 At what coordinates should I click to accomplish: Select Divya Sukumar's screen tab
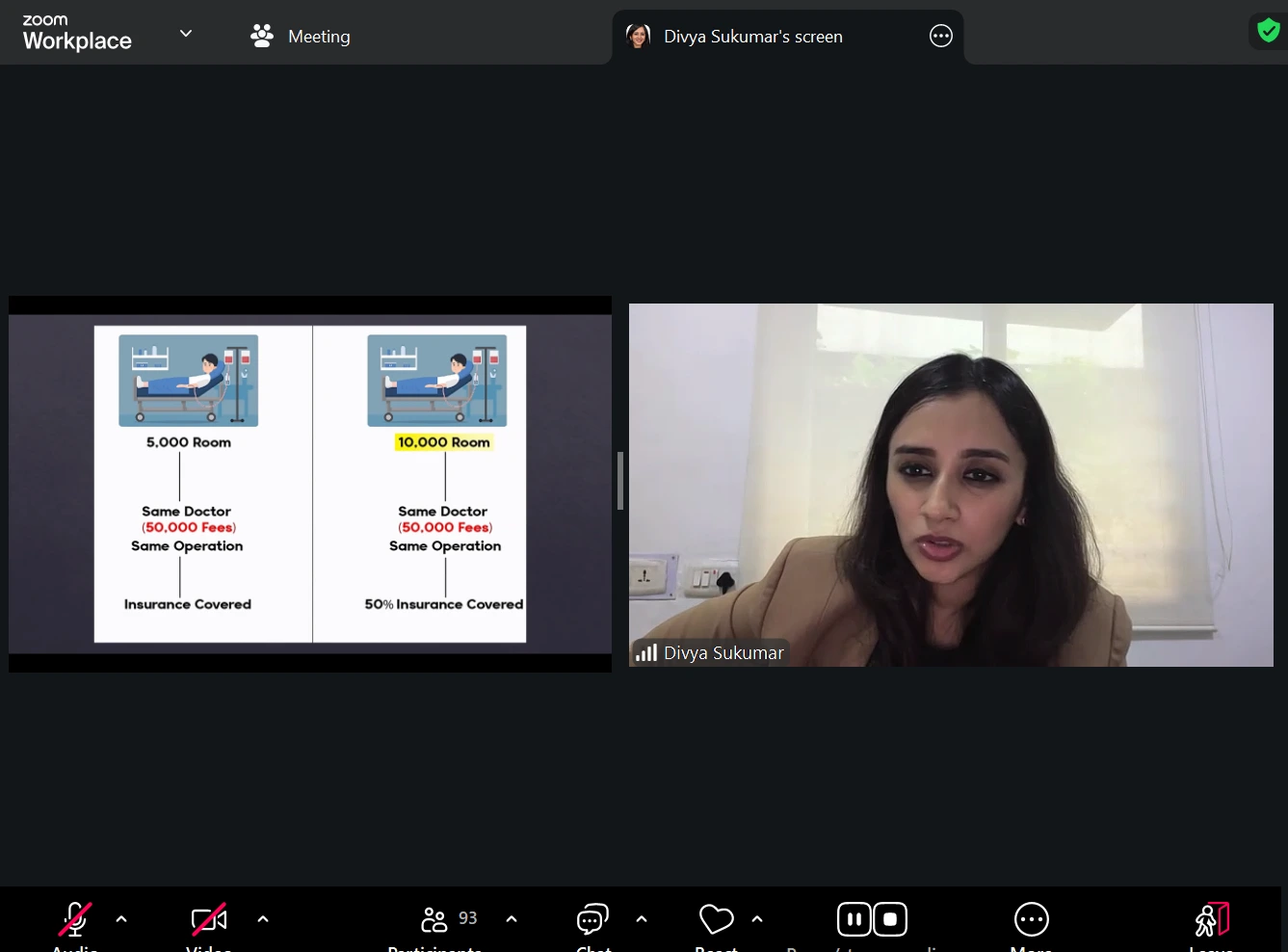752,37
